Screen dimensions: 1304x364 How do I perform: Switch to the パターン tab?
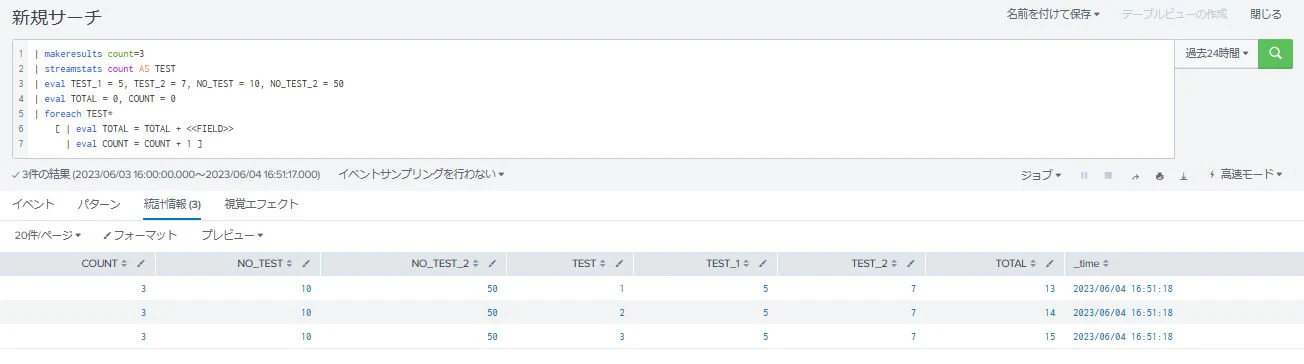coord(99,204)
